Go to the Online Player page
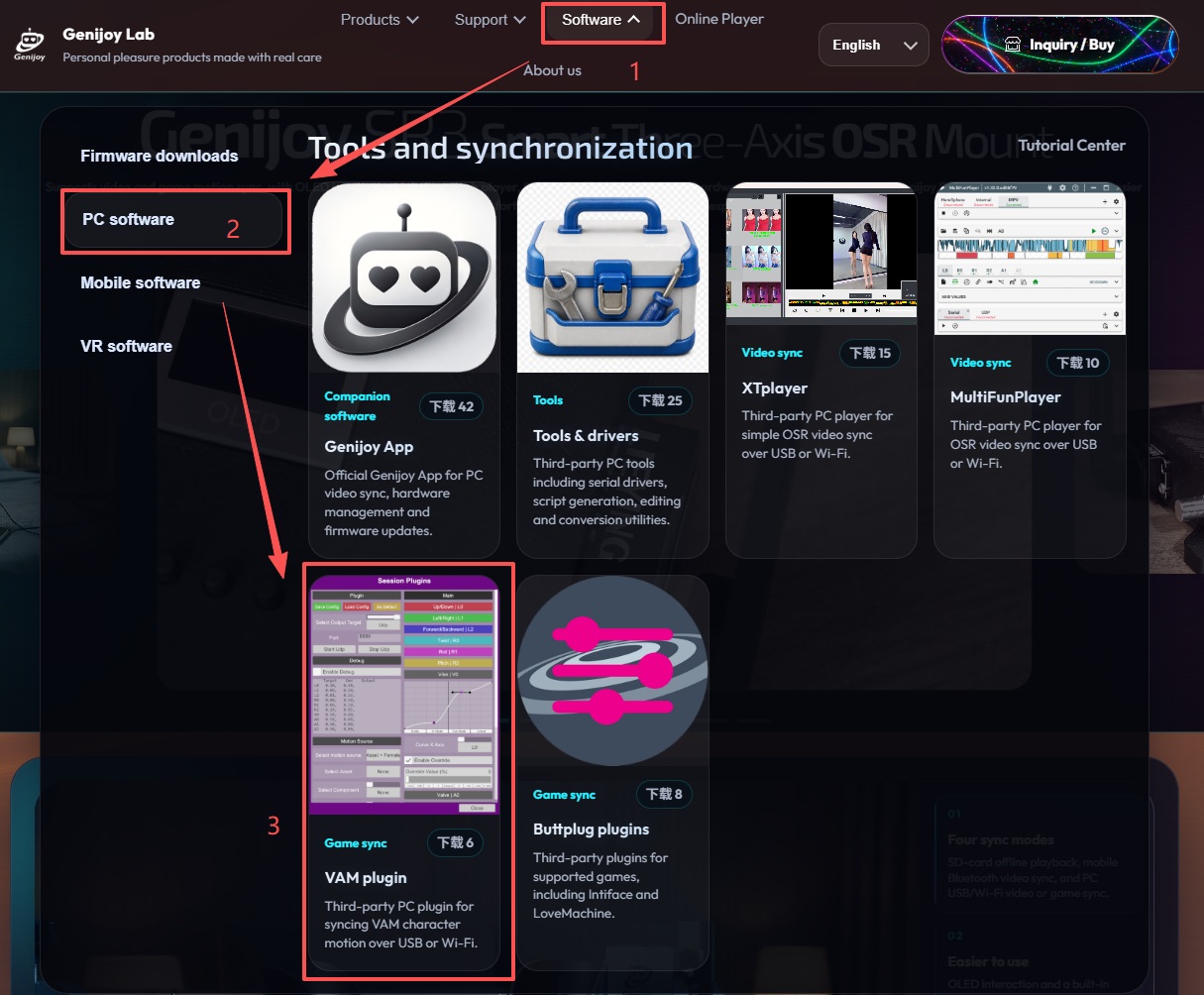The height and width of the screenshot is (995, 1204). [x=719, y=19]
